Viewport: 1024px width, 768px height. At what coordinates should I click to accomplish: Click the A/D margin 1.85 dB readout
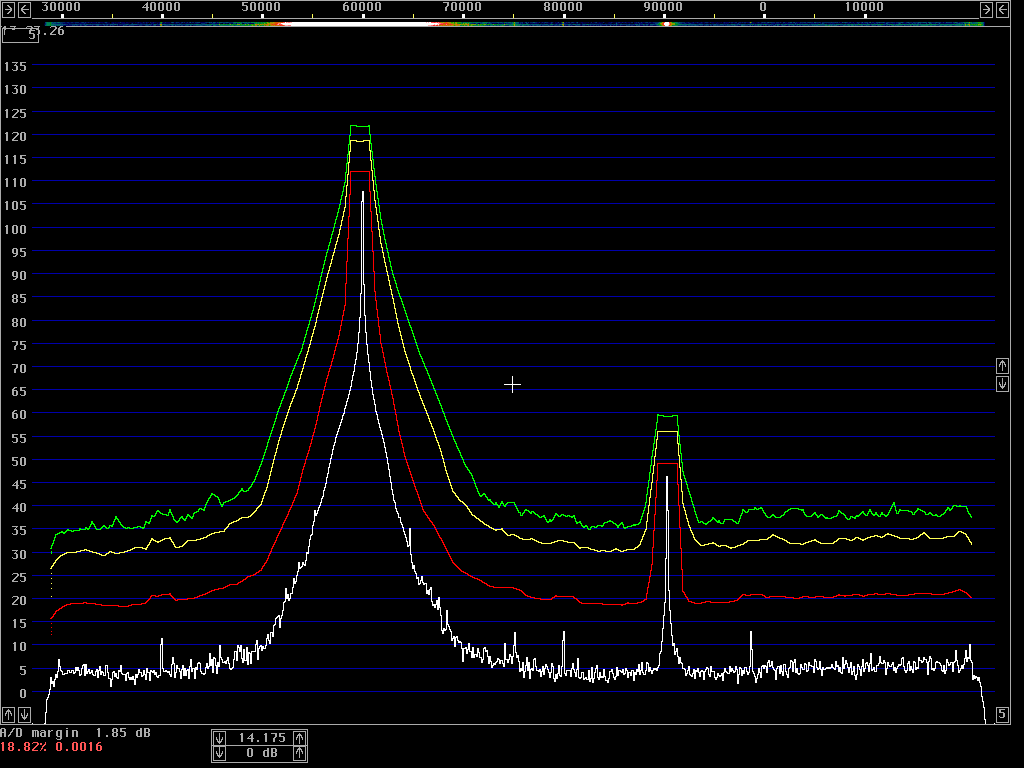tap(75, 733)
